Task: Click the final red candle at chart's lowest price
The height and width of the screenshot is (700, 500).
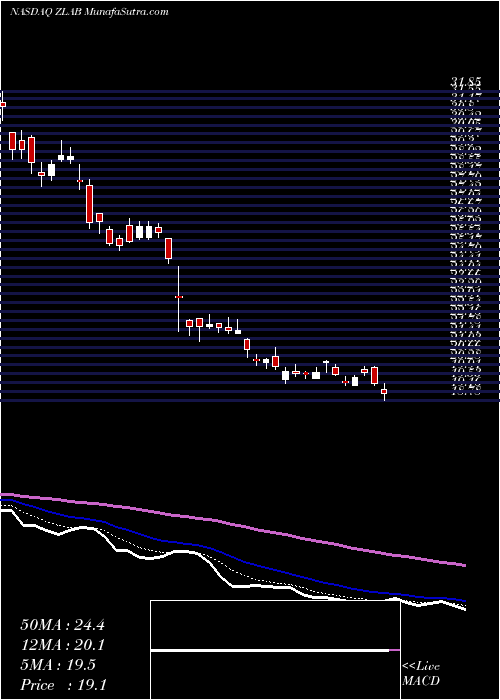Action: (x=384, y=392)
